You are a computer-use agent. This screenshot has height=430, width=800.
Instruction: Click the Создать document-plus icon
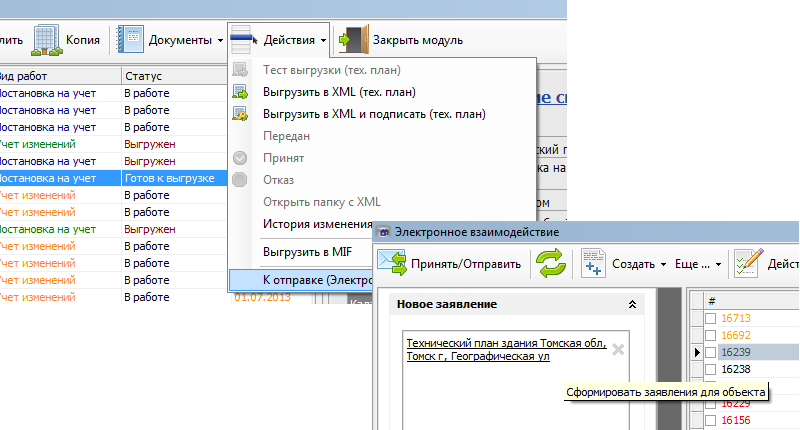pyautogui.click(x=594, y=264)
